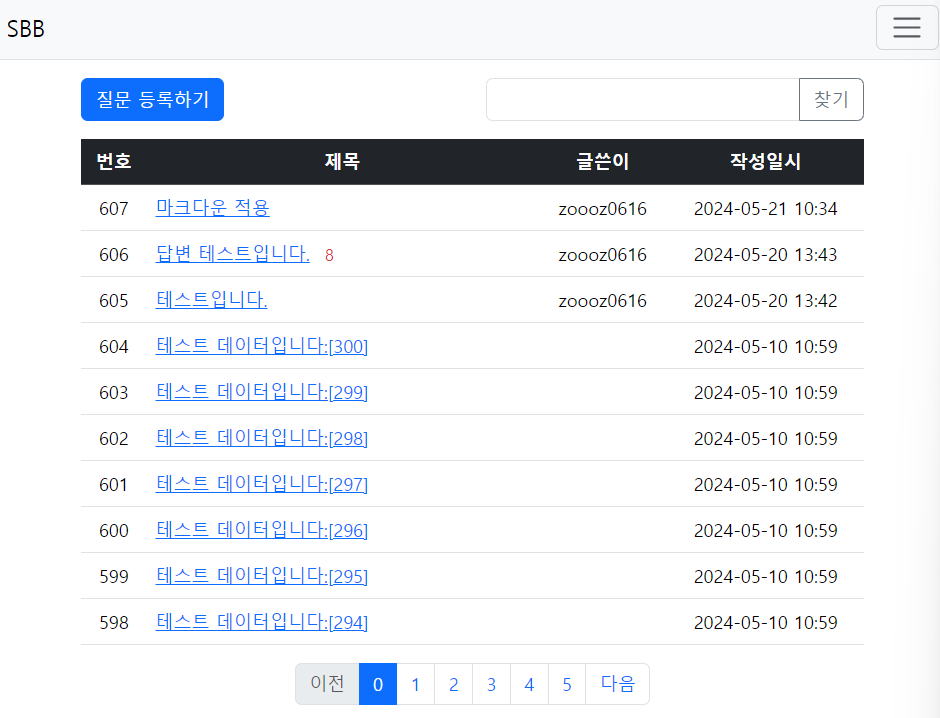Click the 글쓴이 column header
The height and width of the screenshot is (718, 940).
click(602, 162)
